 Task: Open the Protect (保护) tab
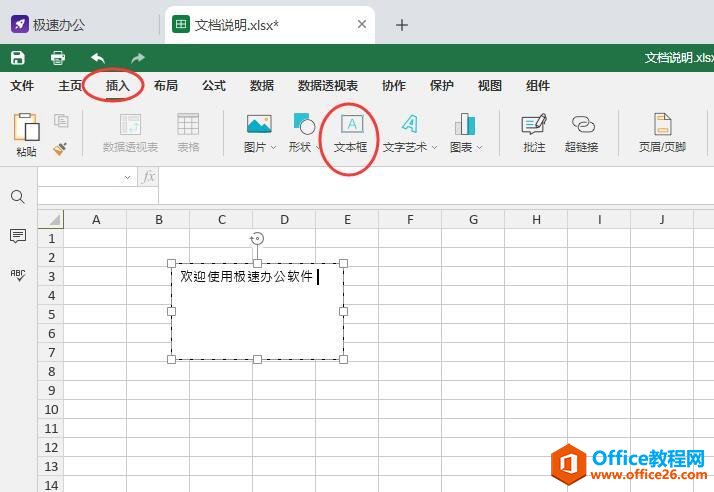point(442,86)
